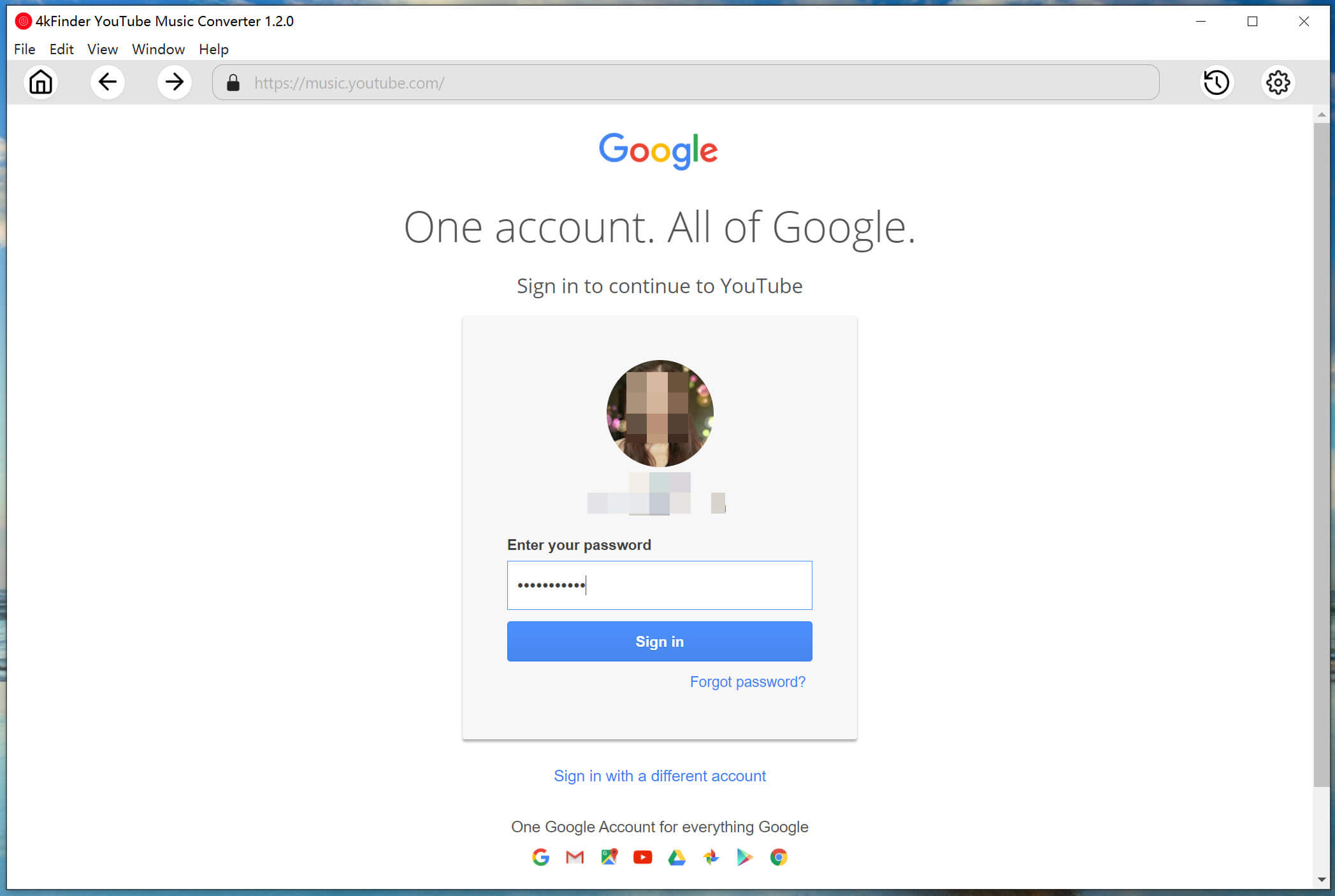Click the settings gear icon
Viewport: 1335px width, 896px height.
pos(1279,82)
